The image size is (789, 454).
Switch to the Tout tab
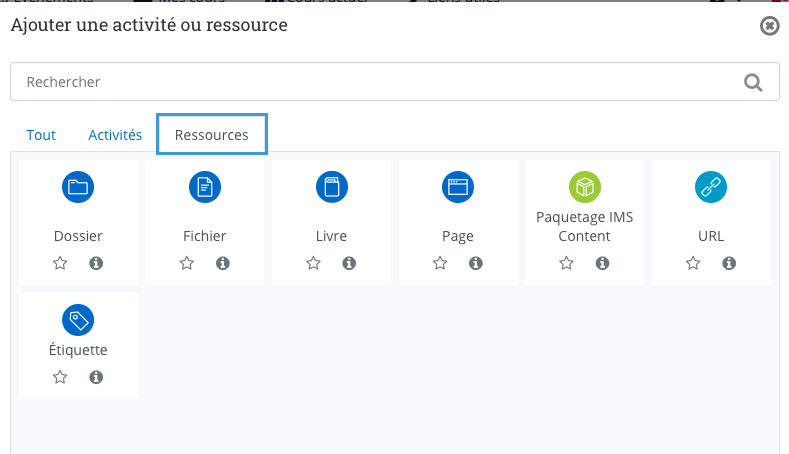tap(41, 135)
